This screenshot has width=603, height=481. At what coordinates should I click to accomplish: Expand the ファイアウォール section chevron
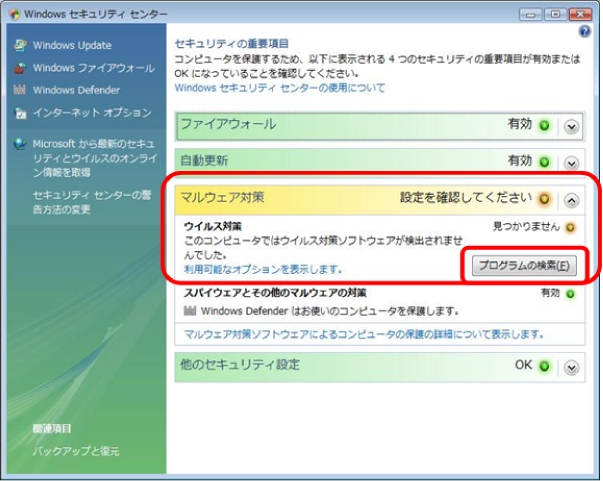click(571, 126)
